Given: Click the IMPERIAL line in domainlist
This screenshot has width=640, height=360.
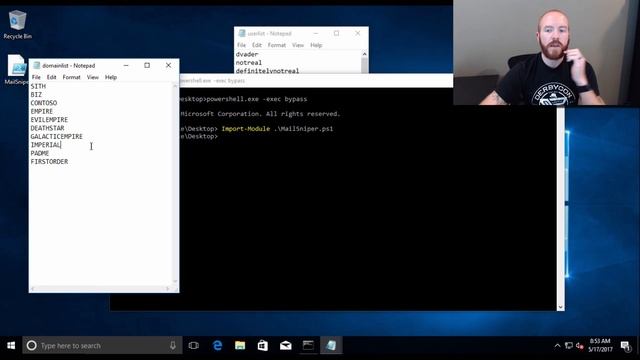Looking at the screenshot, I should 45,145.
